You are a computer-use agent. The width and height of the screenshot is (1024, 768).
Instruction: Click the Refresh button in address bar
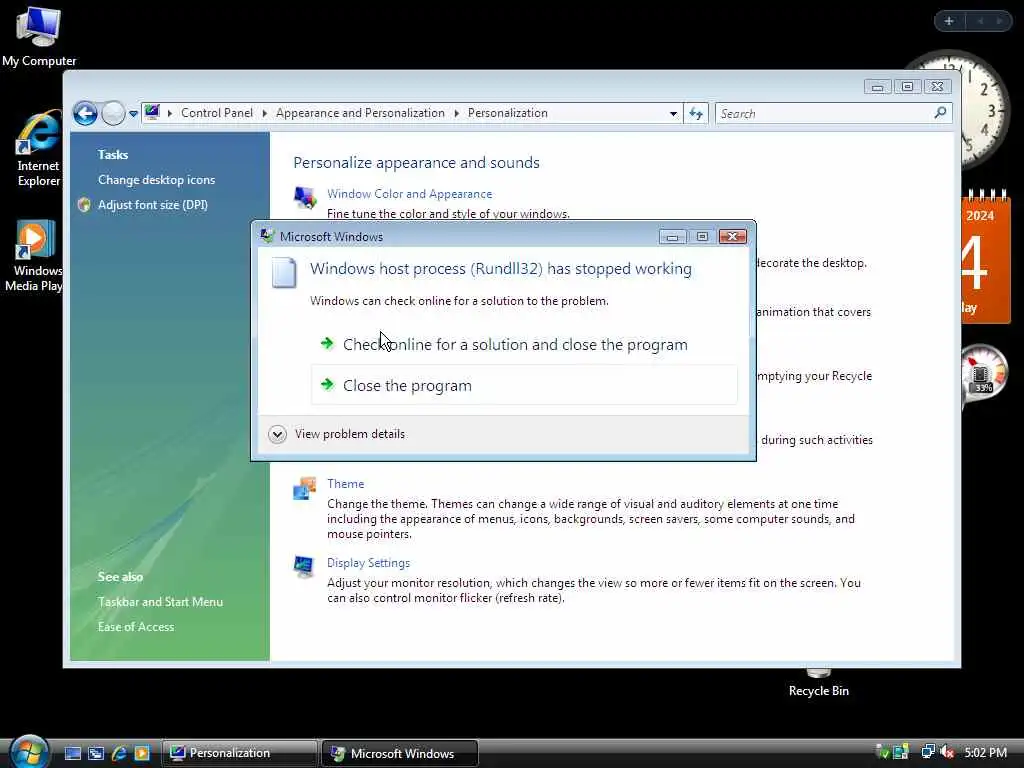coord(696,114)
